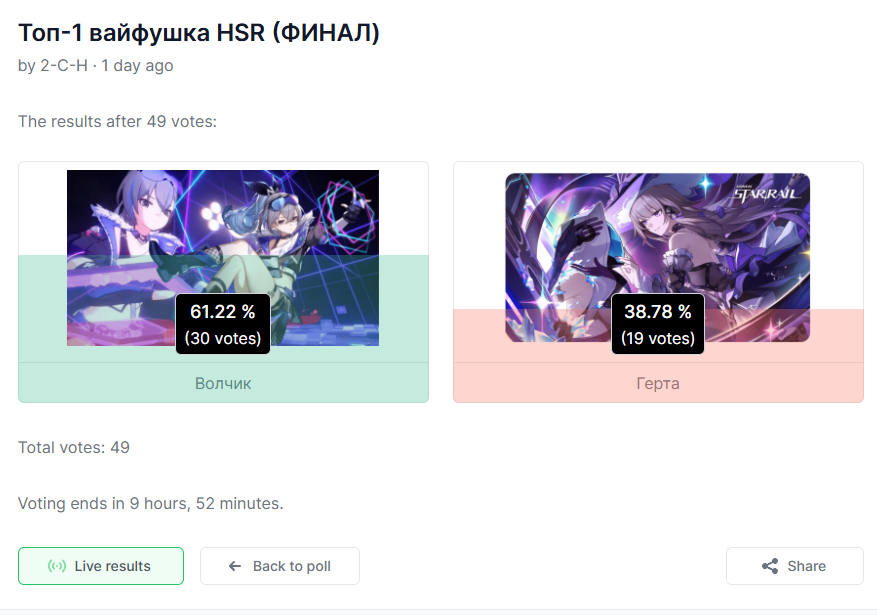Go back to the poll
This screenshot has width=877, height=615.
(x=280, y=566)
